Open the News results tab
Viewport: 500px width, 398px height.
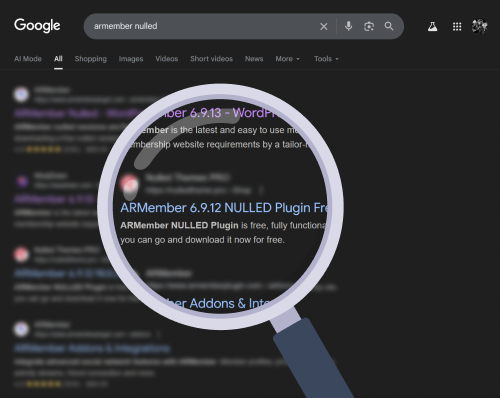[254, 59]
